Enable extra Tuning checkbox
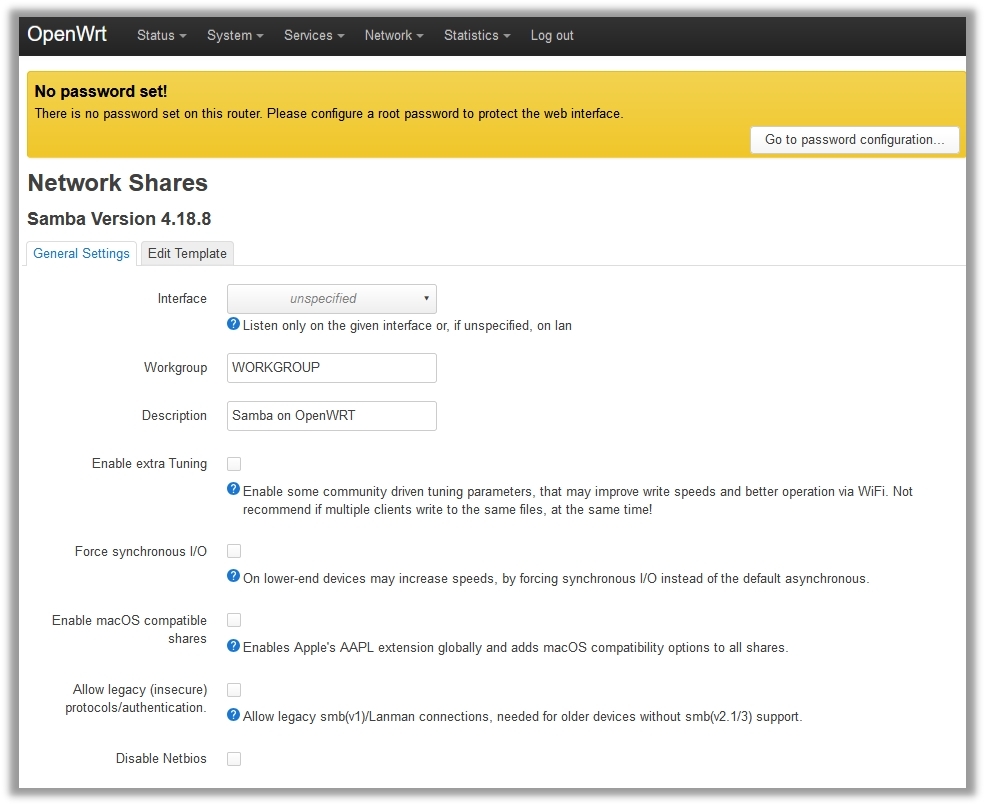Viewport: 986px width, 806px height. tap(234, 464)
